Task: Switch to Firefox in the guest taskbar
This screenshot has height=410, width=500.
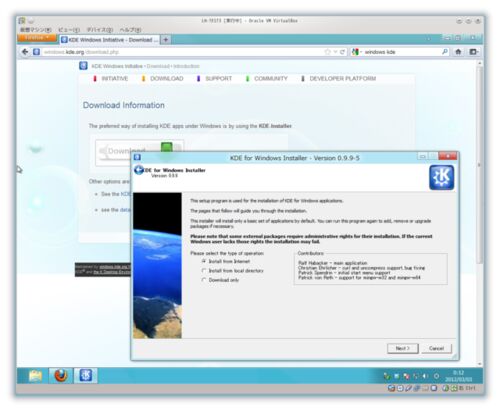Action: pyautogui.click(x=61, y=376)
